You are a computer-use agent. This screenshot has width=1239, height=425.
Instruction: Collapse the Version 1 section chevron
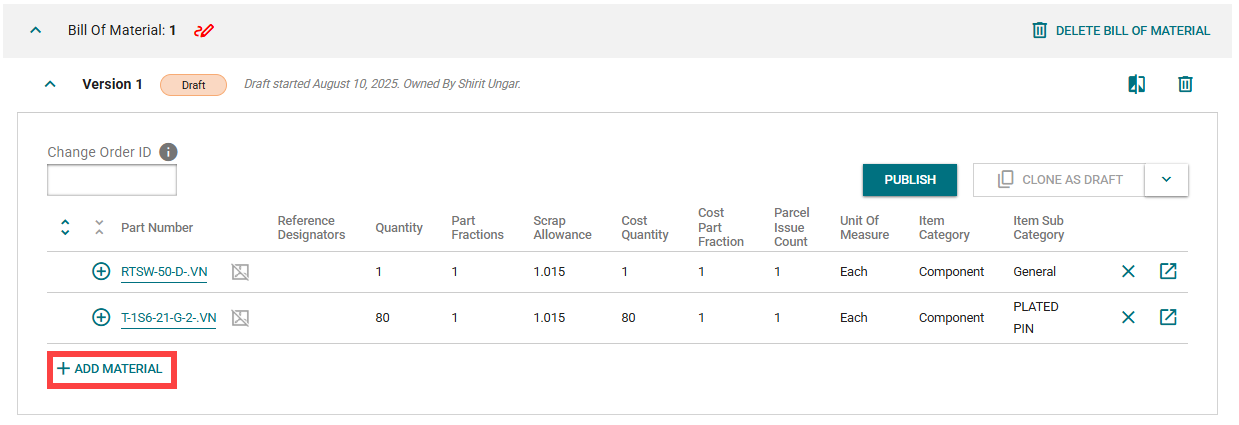(x=50, y=84)
